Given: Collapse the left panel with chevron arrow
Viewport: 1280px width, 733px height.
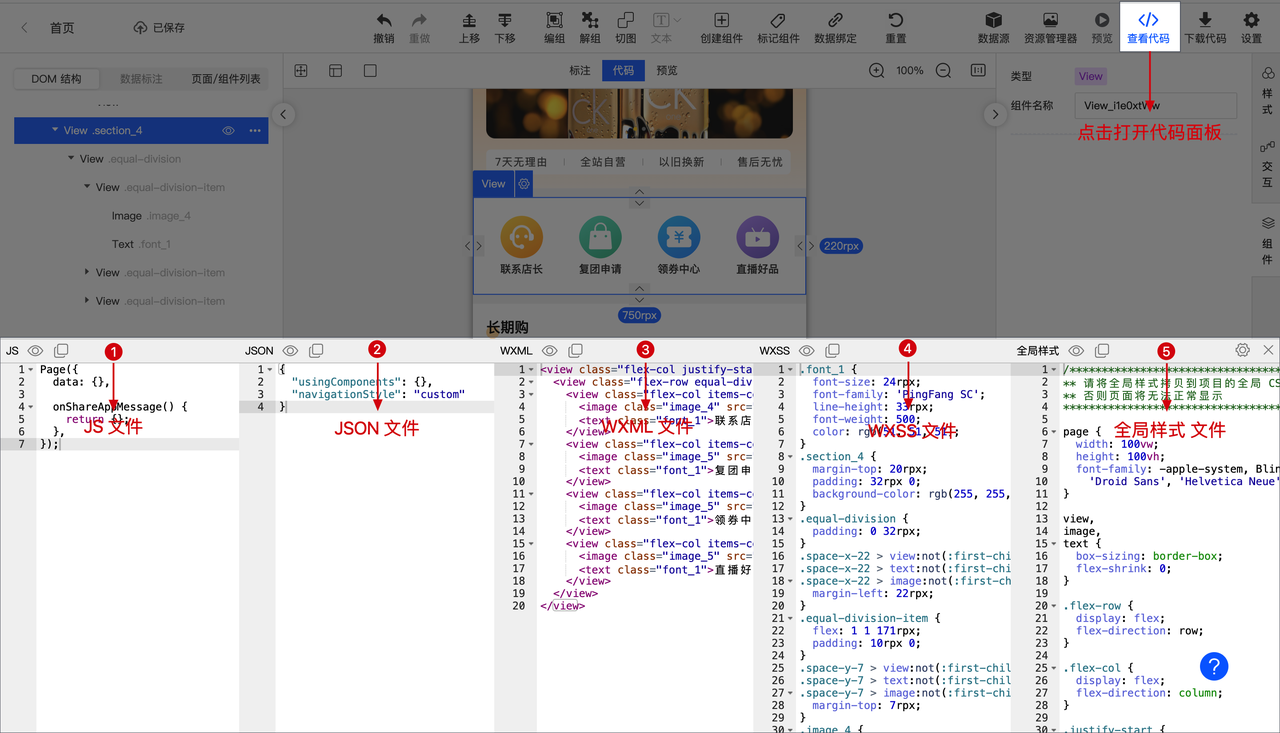Looking at the screenshot, I should [x=283, y=114].
